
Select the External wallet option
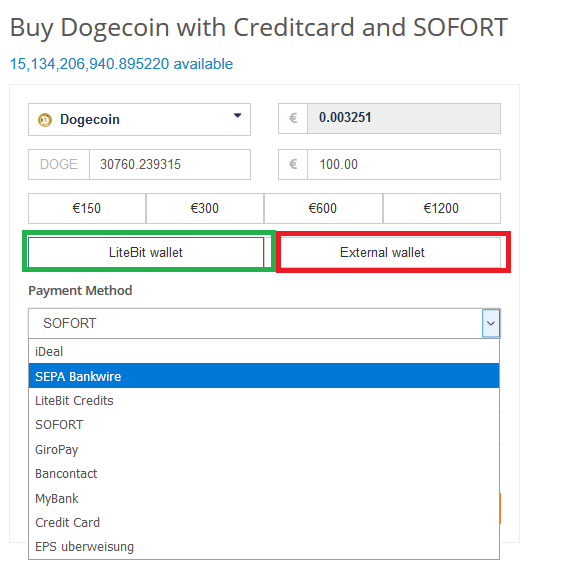(382, 252)
